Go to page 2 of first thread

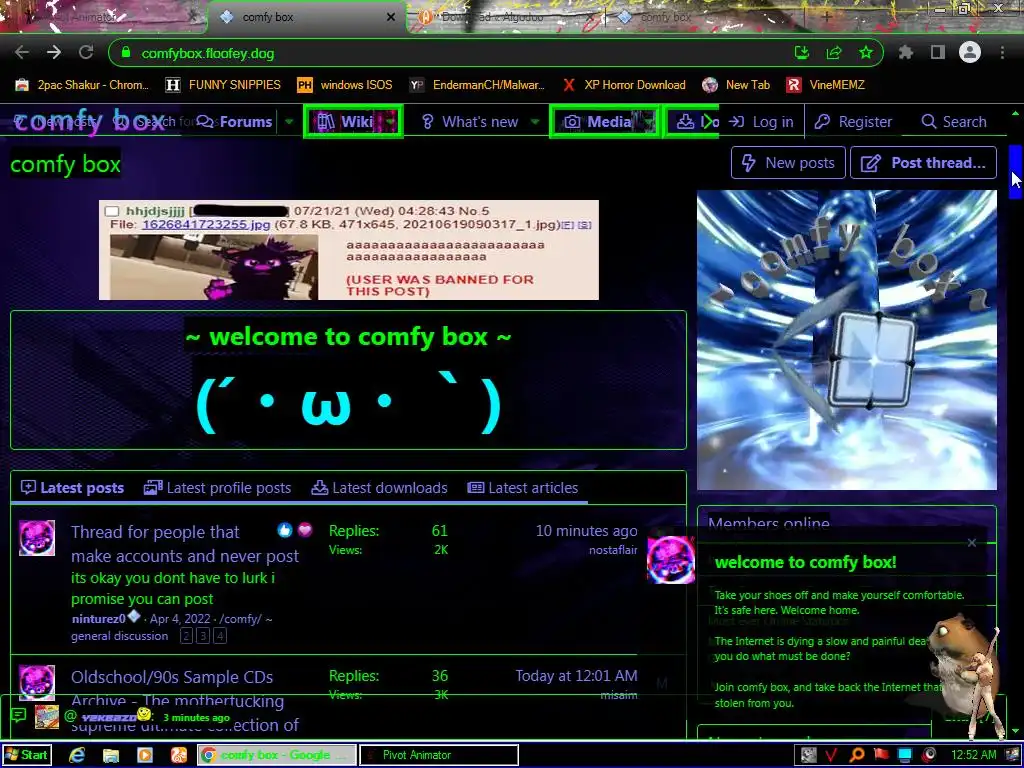click(x=186, y=635)
